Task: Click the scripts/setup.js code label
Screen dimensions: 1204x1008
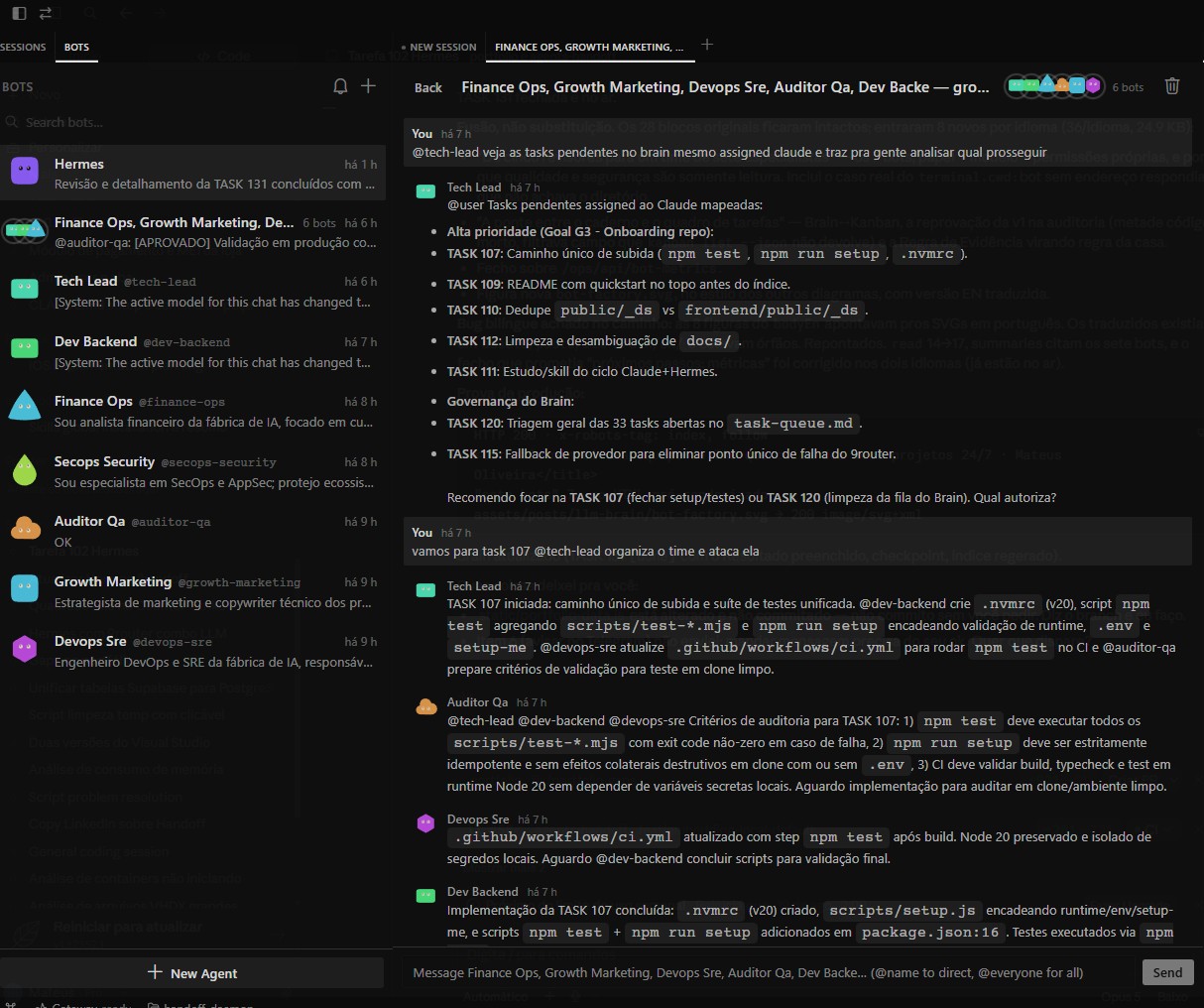Action: (902, 910)
